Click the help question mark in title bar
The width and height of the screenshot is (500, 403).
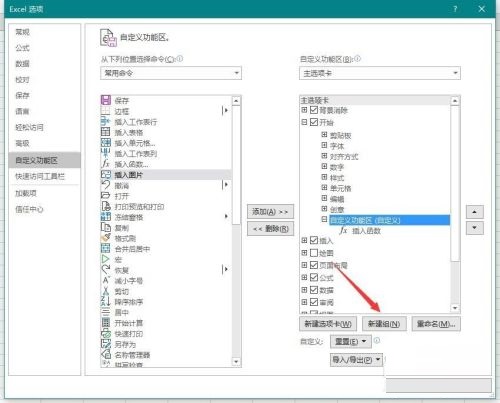(455, 9)
